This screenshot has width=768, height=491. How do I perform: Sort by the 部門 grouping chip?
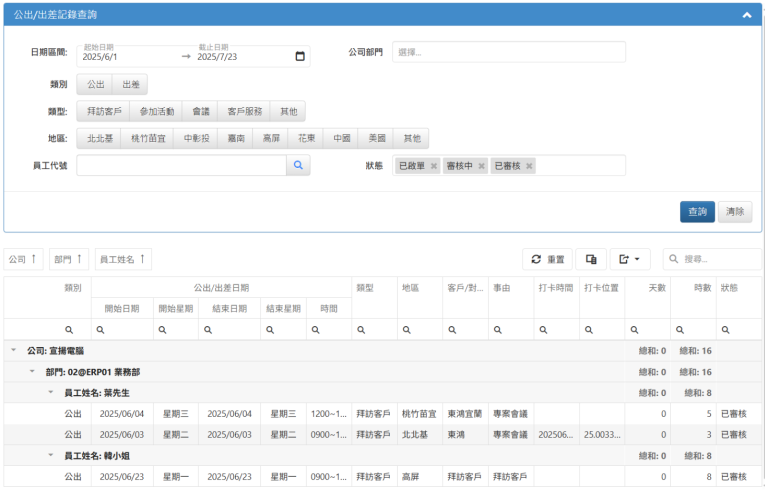(69, 259)
